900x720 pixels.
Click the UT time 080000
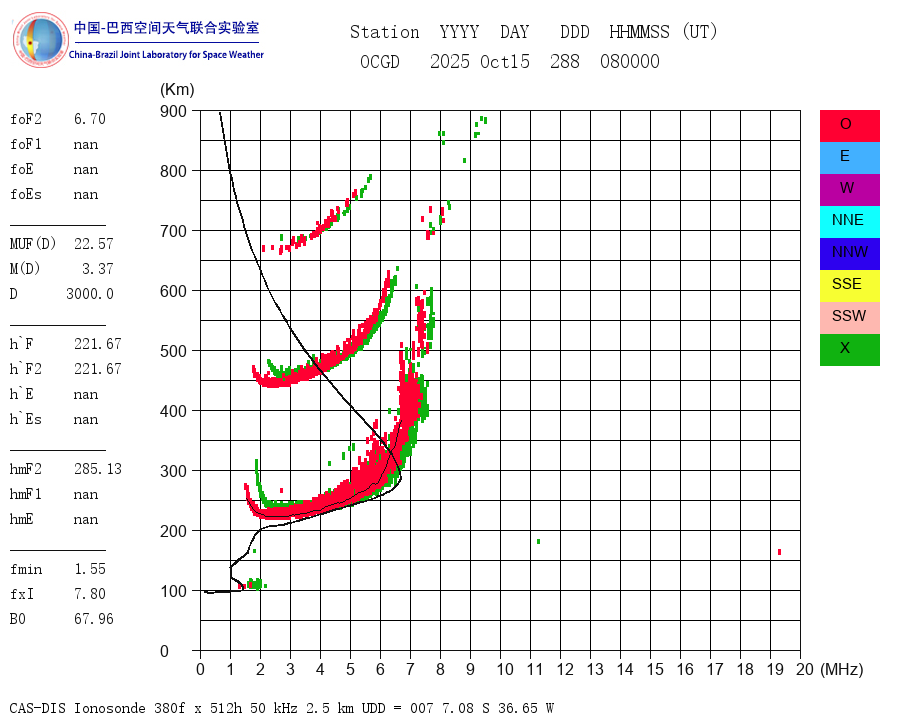(630, 61)
